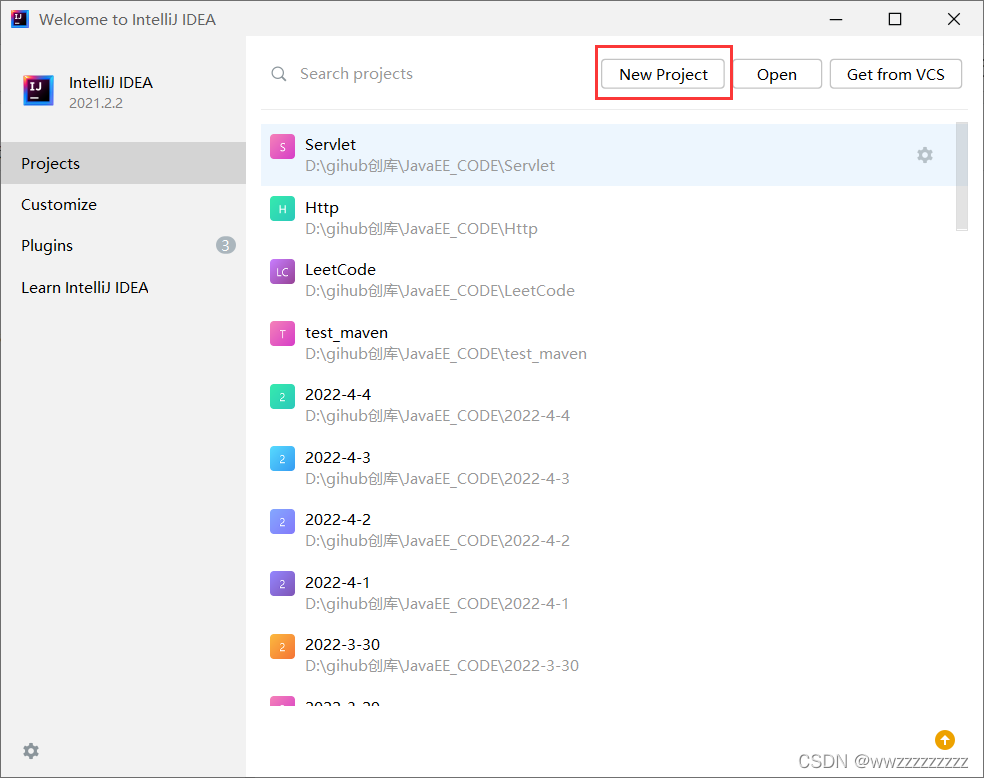Click the Plugins update count badge

click(x=226, y=245)
